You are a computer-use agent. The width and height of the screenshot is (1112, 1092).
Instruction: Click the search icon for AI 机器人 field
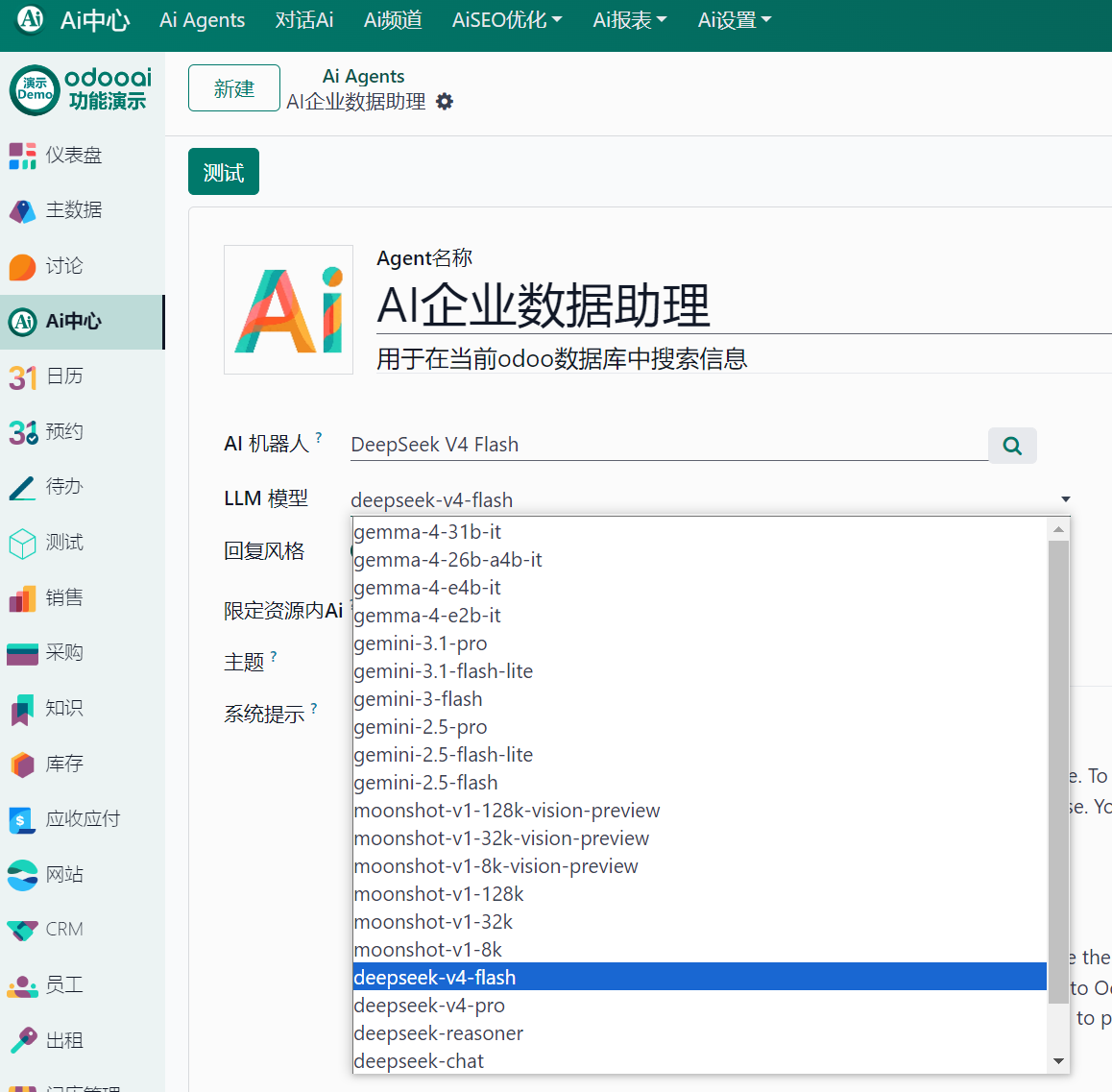[1012, 446]
